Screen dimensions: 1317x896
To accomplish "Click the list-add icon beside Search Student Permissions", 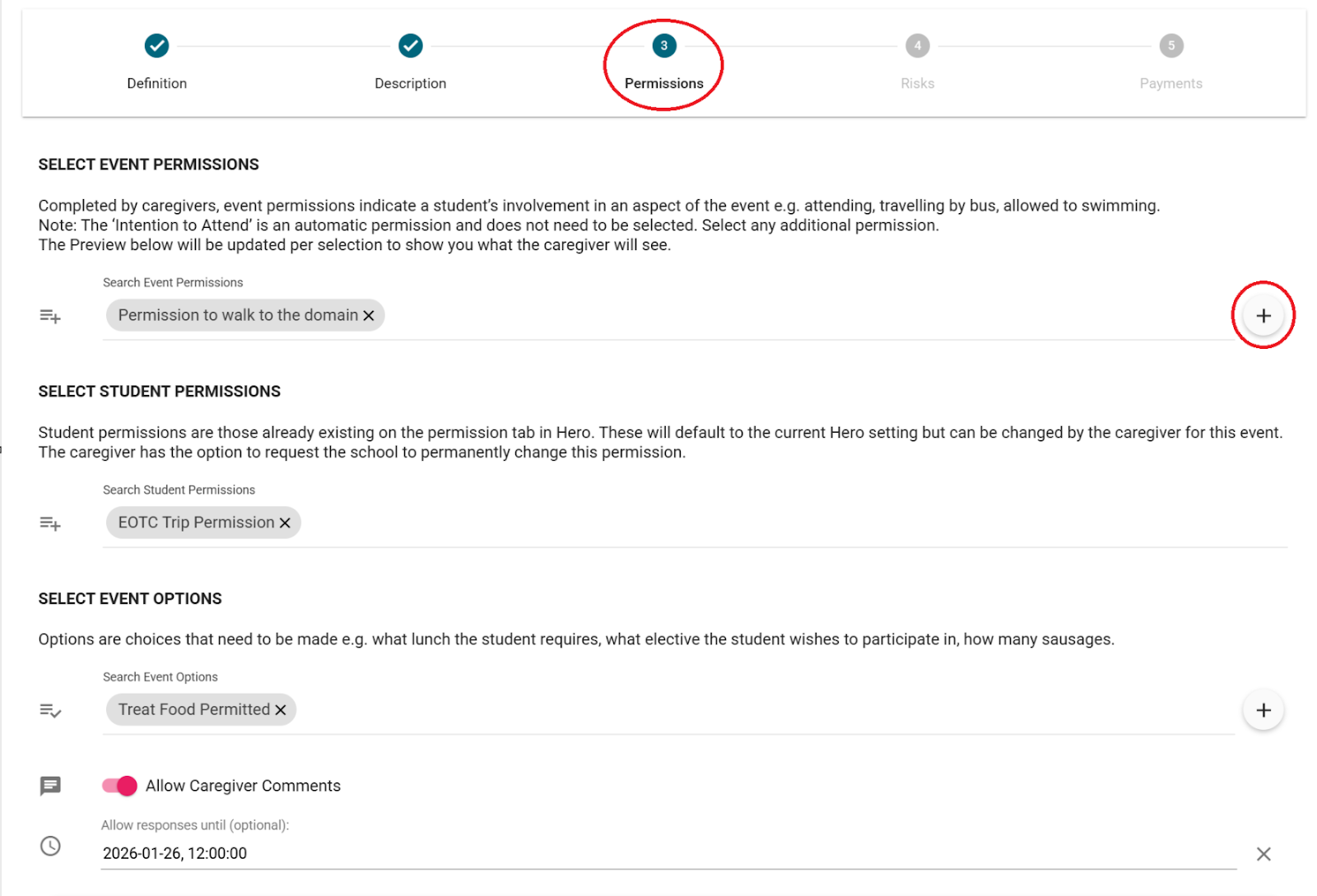I will coord(50,523).
